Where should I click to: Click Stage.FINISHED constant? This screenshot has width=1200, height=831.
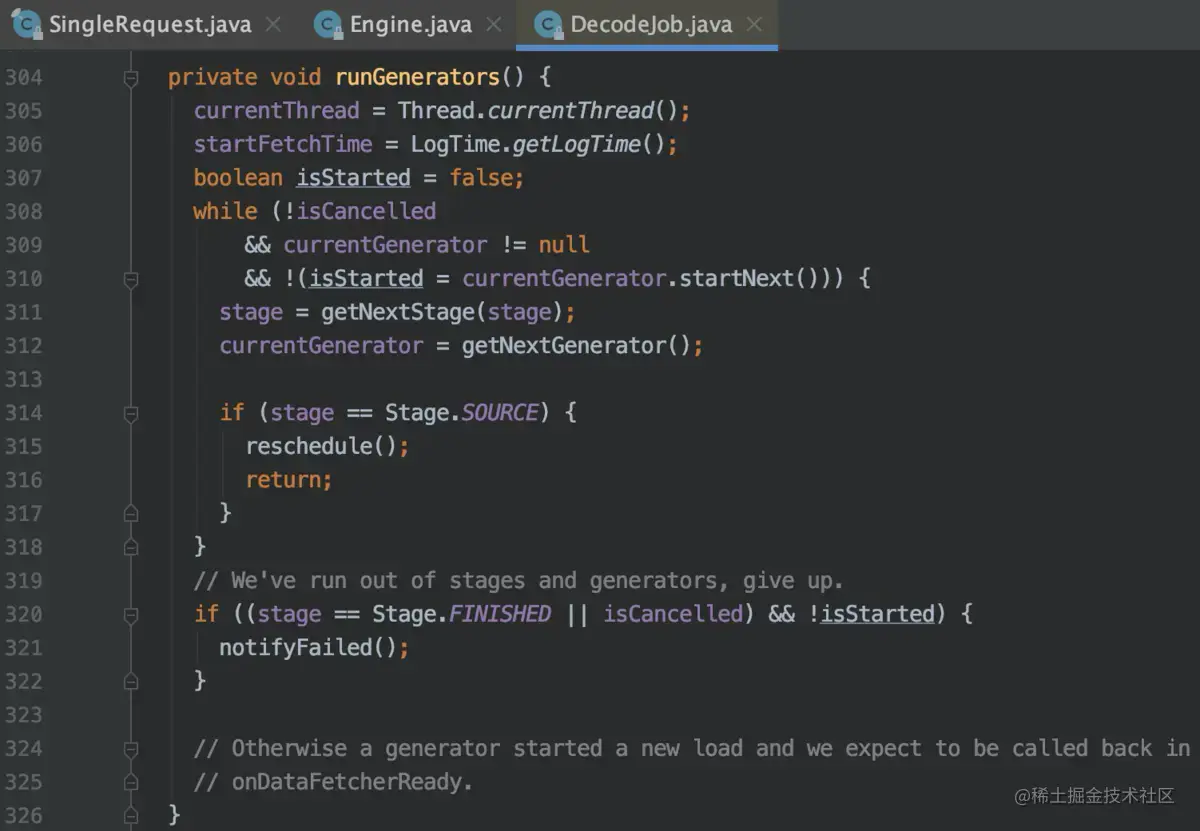point(462,614)
